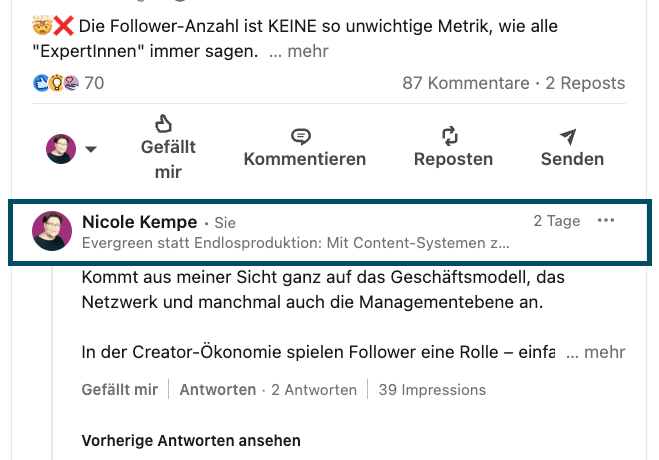
Task: Like the comment via Gefällt mir
Action: [x=119, y=390]
